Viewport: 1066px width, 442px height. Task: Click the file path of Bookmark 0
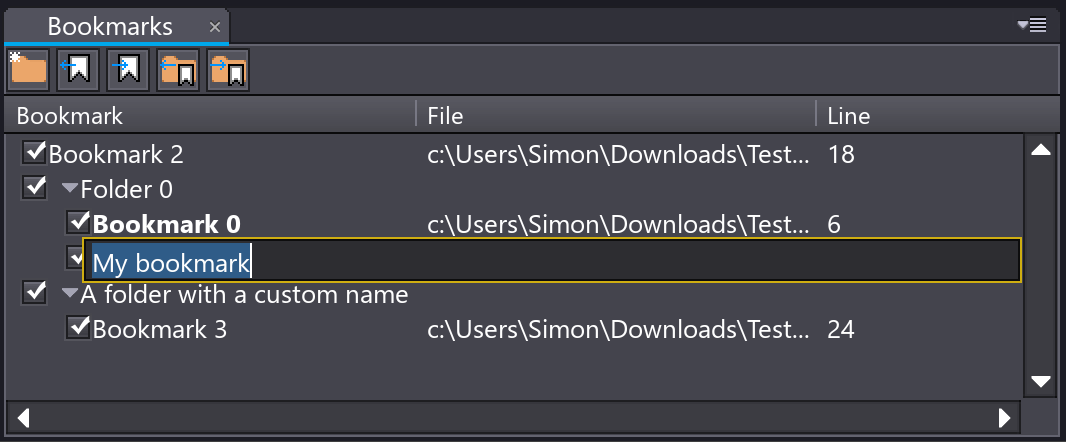tap(619, 224)
